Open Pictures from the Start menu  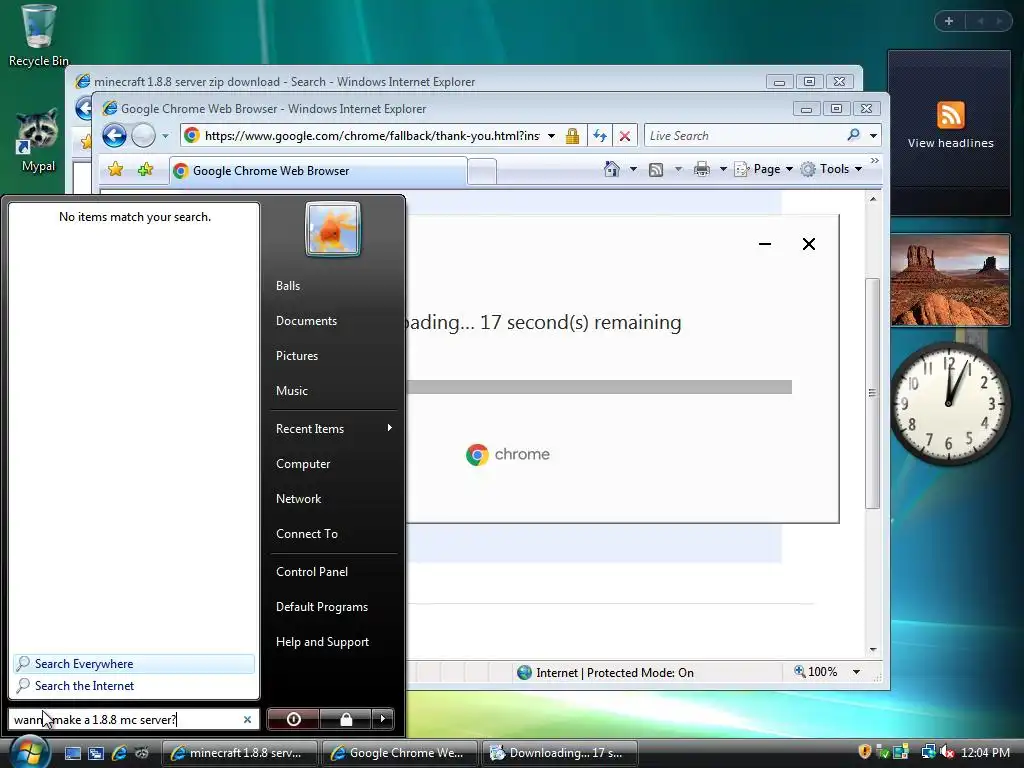(x=297, y=356)
